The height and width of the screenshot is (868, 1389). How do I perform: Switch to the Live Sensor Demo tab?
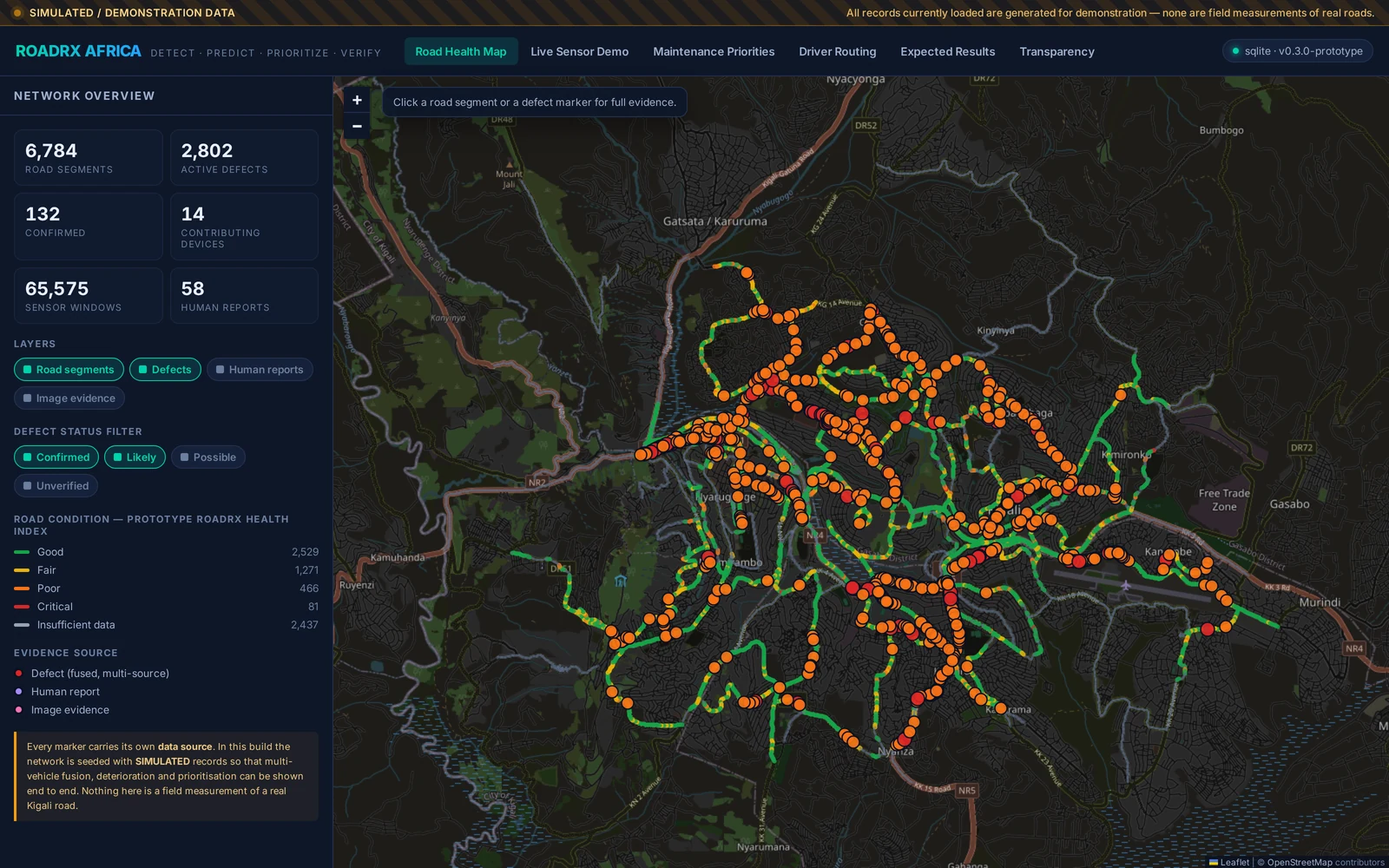coord(580,51)
